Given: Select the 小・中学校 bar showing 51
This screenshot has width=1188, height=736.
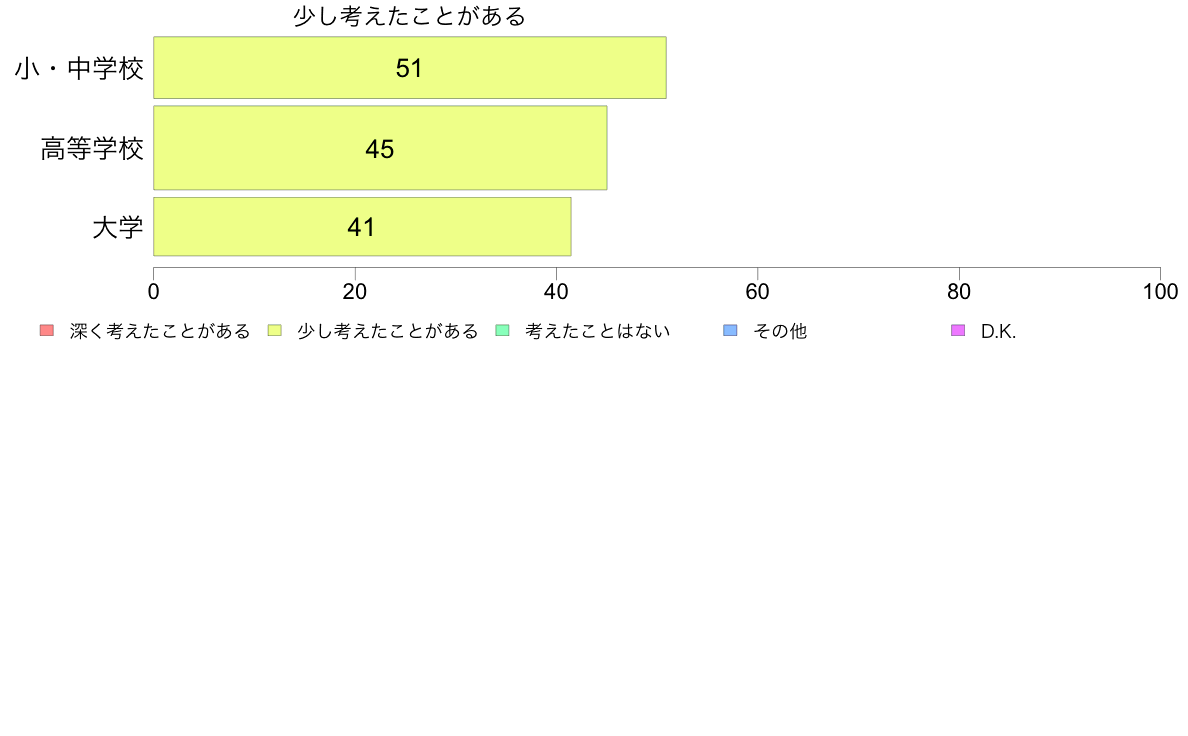Looking at the screenshot, I should click(410, 67).
